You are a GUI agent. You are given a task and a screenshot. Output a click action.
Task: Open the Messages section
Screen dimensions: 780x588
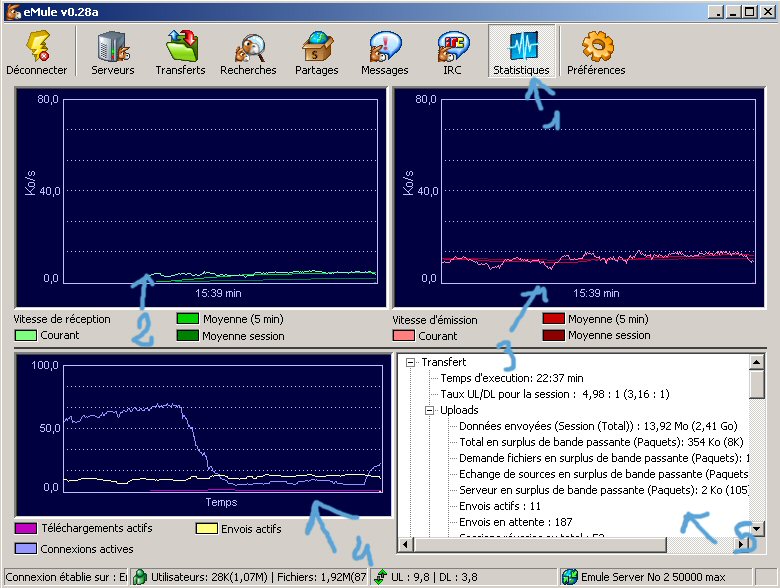coord(385,52)
